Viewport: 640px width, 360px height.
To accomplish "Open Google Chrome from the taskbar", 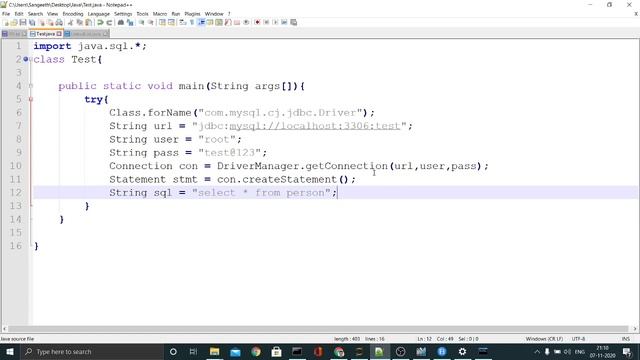I will [256, 351].
